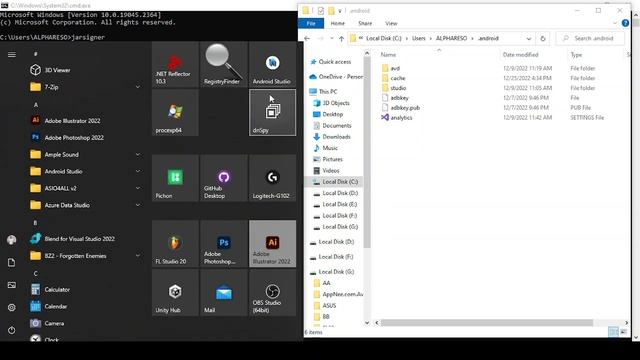Expand the Ample Sound folder group
Image resolution: width=640 pixels, height=360 pixels.
86,155
